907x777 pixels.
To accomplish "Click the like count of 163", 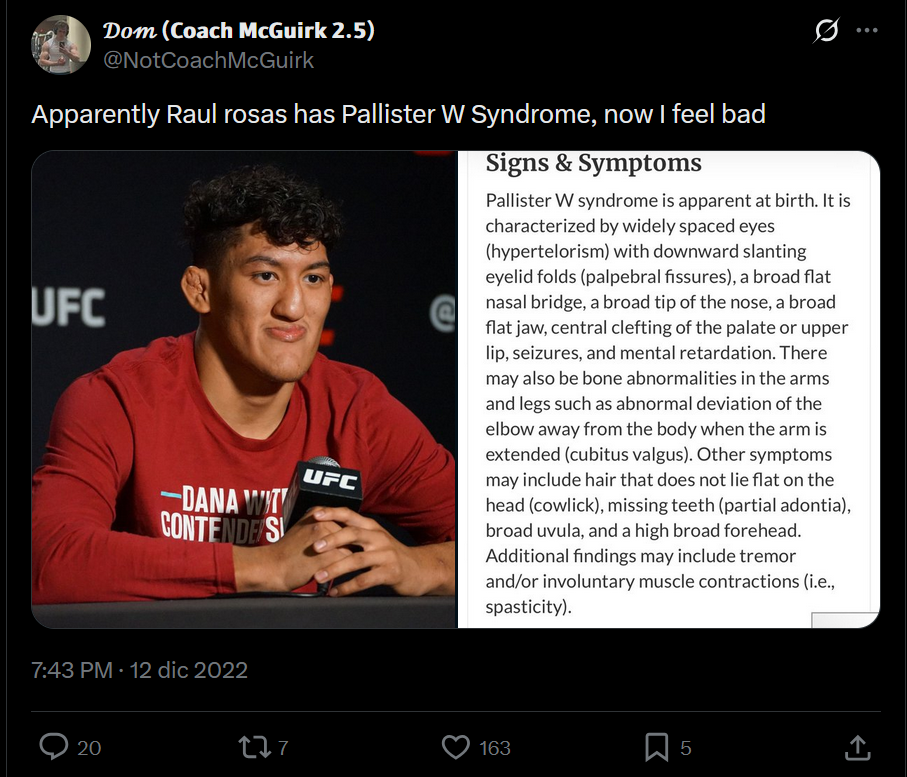I will (494, 747).
